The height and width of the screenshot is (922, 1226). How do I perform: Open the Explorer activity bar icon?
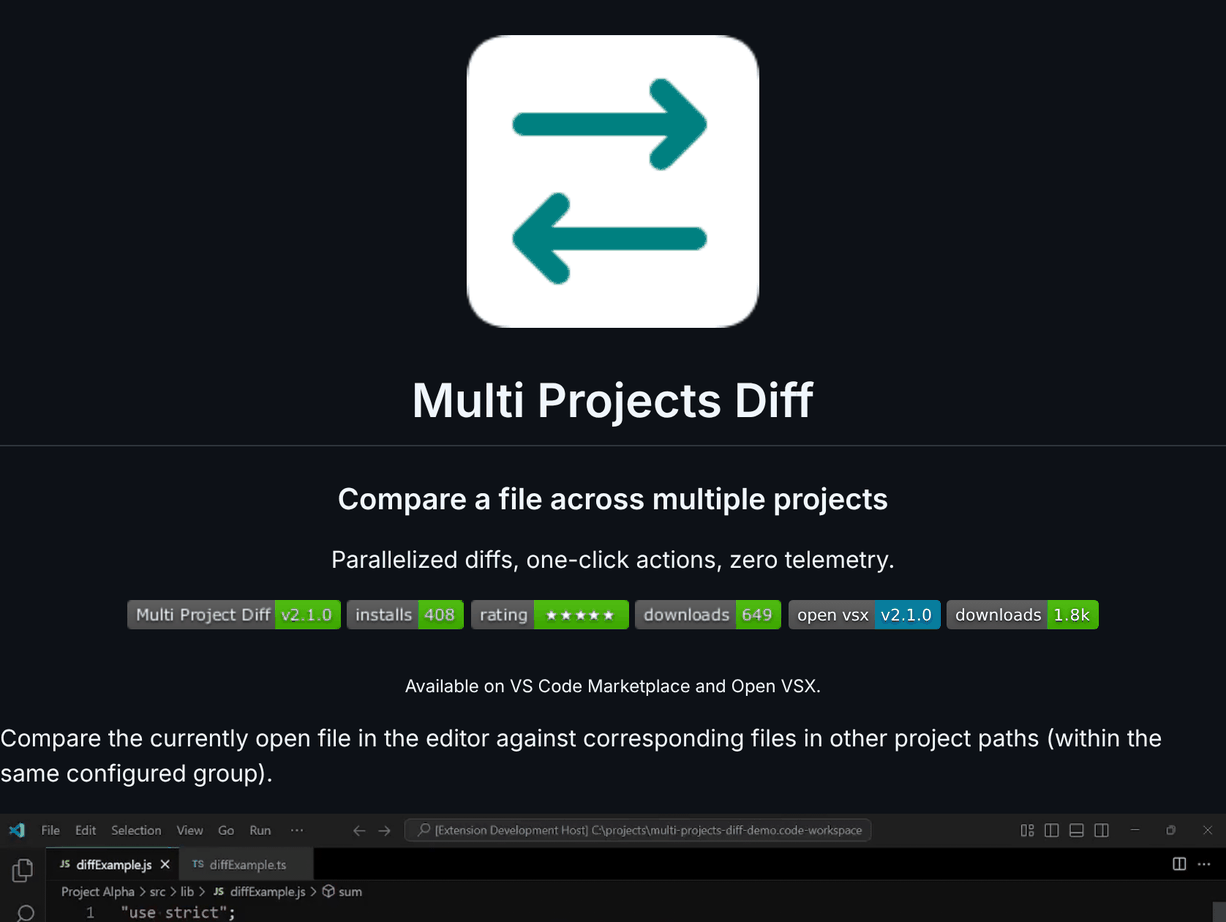[x=22, y=870]
